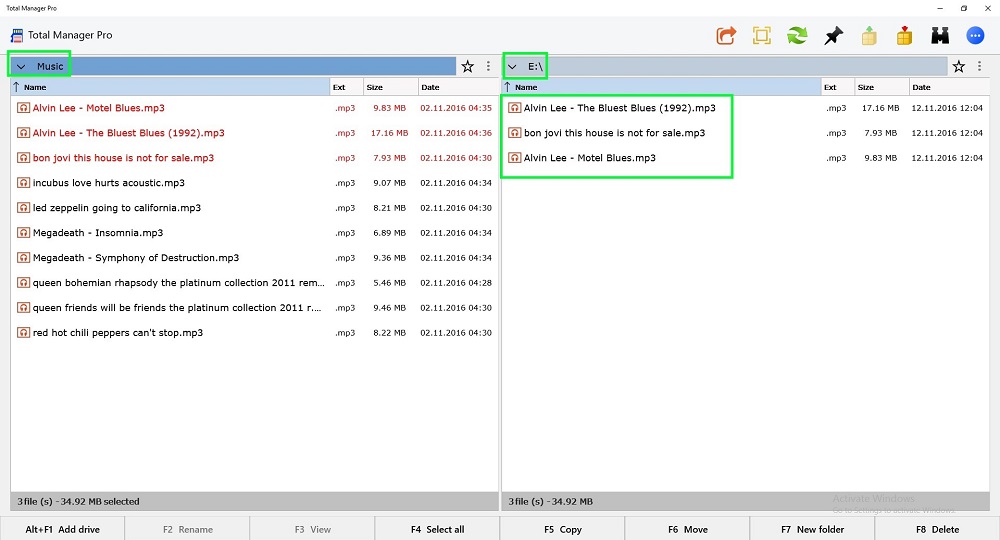Image resolution: width=1000 pixels, height=540 pixels.
Task: Click the orange share arrow toolbar icon
Action: [726, 36]
